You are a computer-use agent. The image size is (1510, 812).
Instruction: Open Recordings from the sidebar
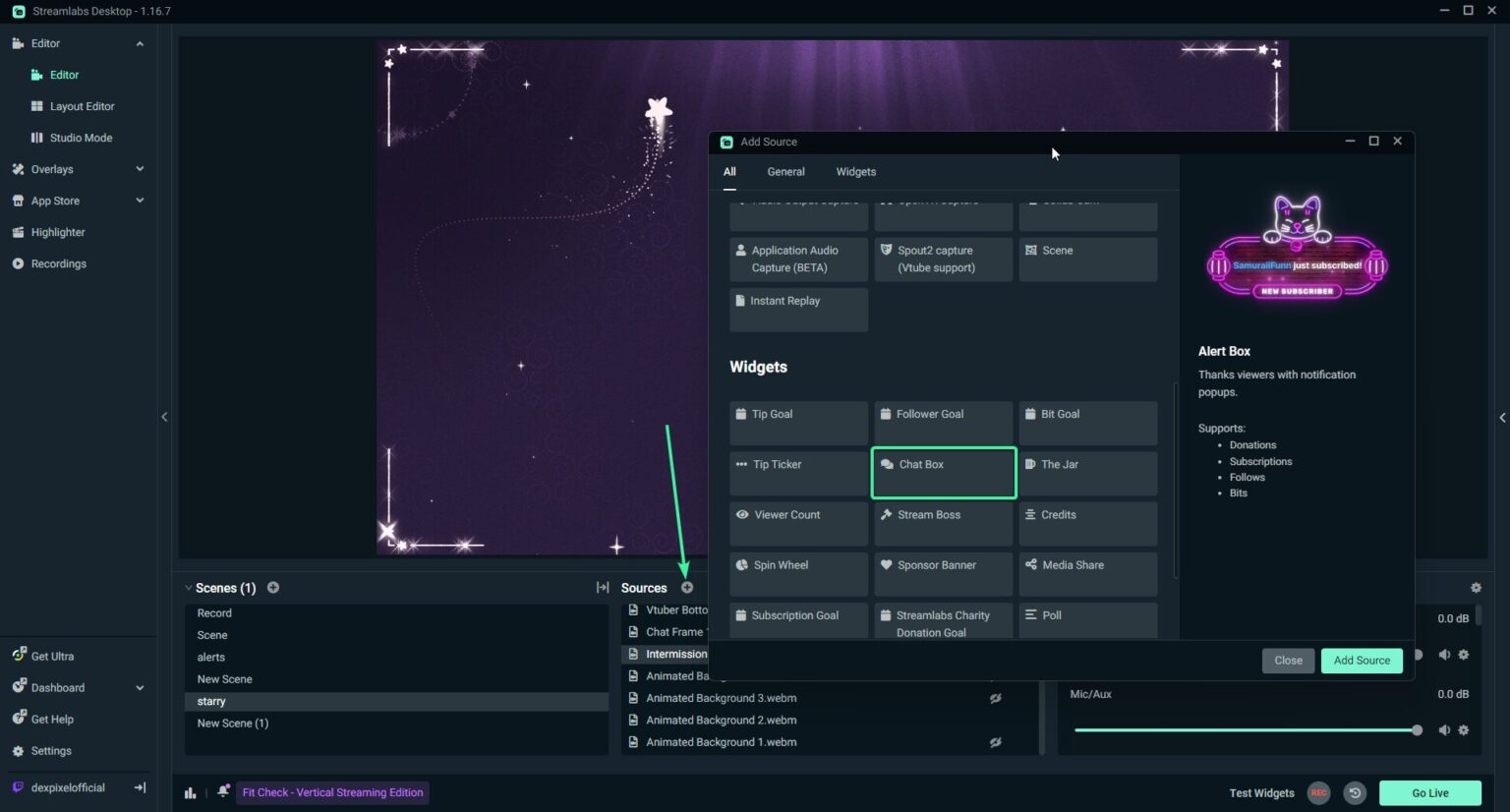pos(58,263)
